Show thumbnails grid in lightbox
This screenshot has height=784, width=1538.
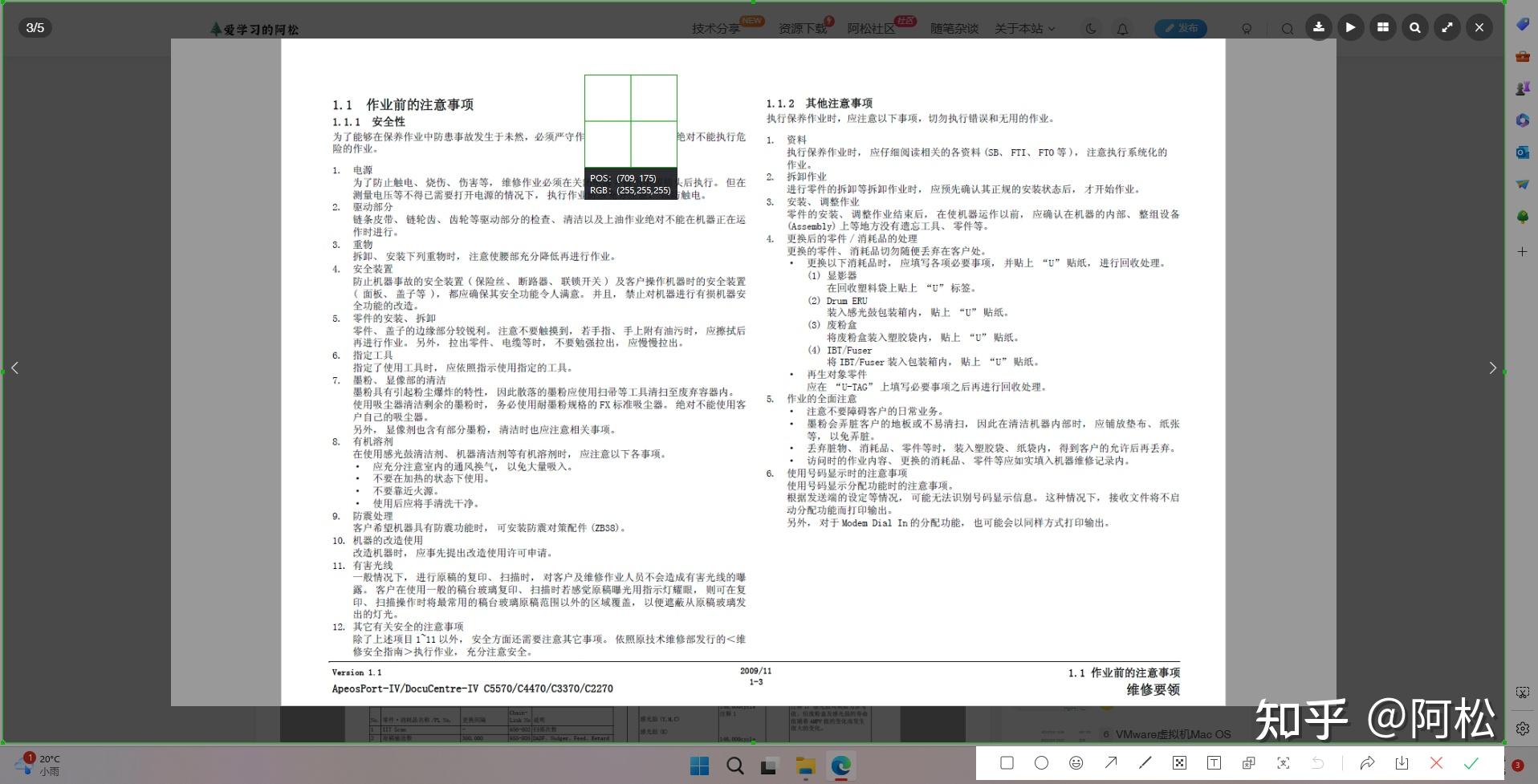tap(1383, 27)
